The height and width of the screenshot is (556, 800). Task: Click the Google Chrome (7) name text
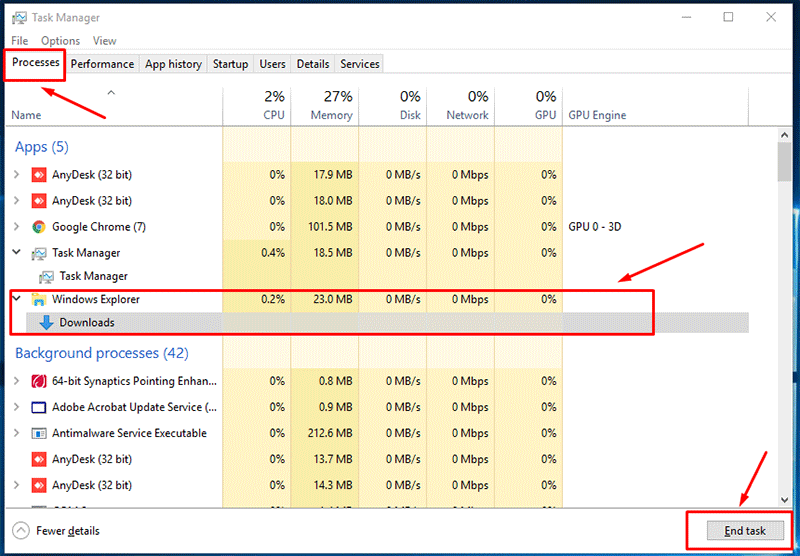point(98,227)
